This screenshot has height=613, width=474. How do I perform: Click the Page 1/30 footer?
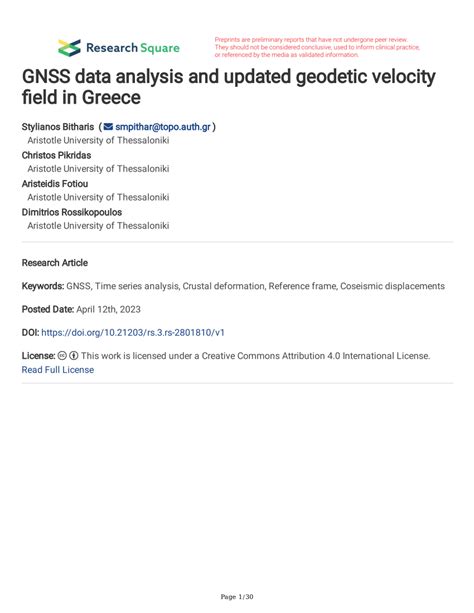[237, 597]
